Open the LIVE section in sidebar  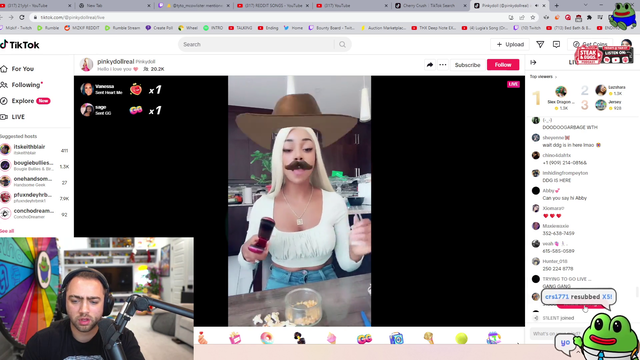click(x=18, y=117)
